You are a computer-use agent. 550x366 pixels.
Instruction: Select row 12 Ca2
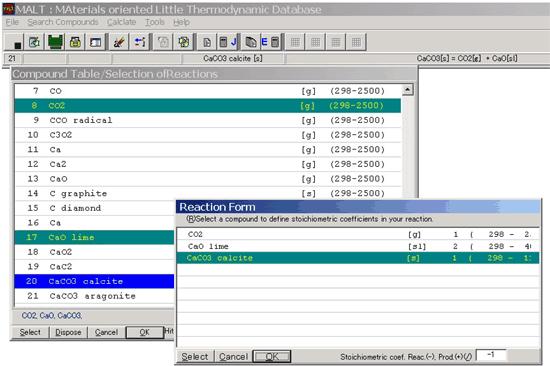coord(208,164)
